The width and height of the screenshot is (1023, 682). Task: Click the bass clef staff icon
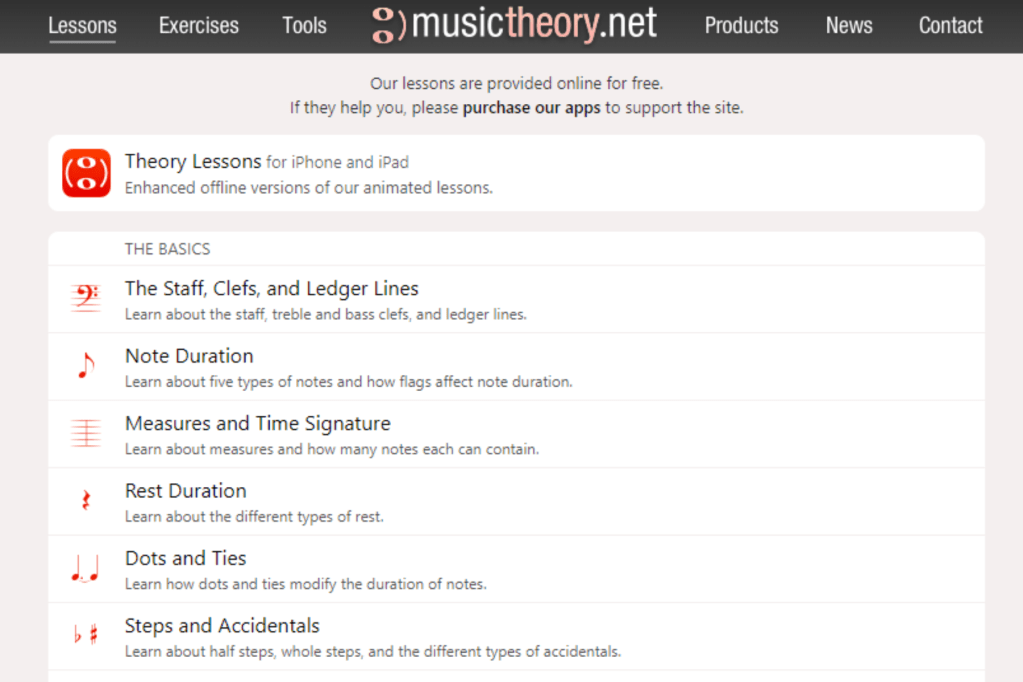click(x=86, y=299)
